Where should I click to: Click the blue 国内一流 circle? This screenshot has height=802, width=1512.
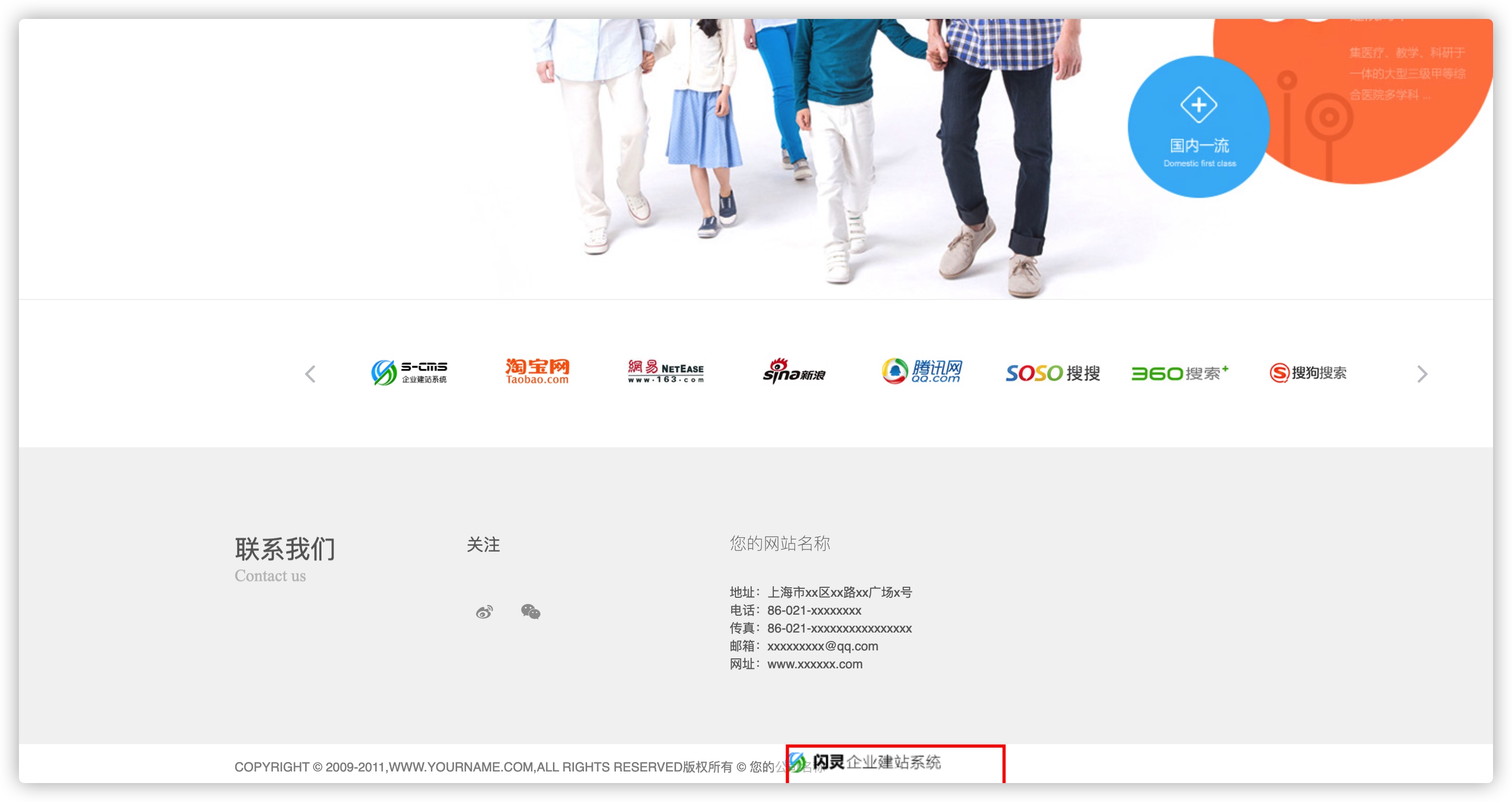[1198, 127]
